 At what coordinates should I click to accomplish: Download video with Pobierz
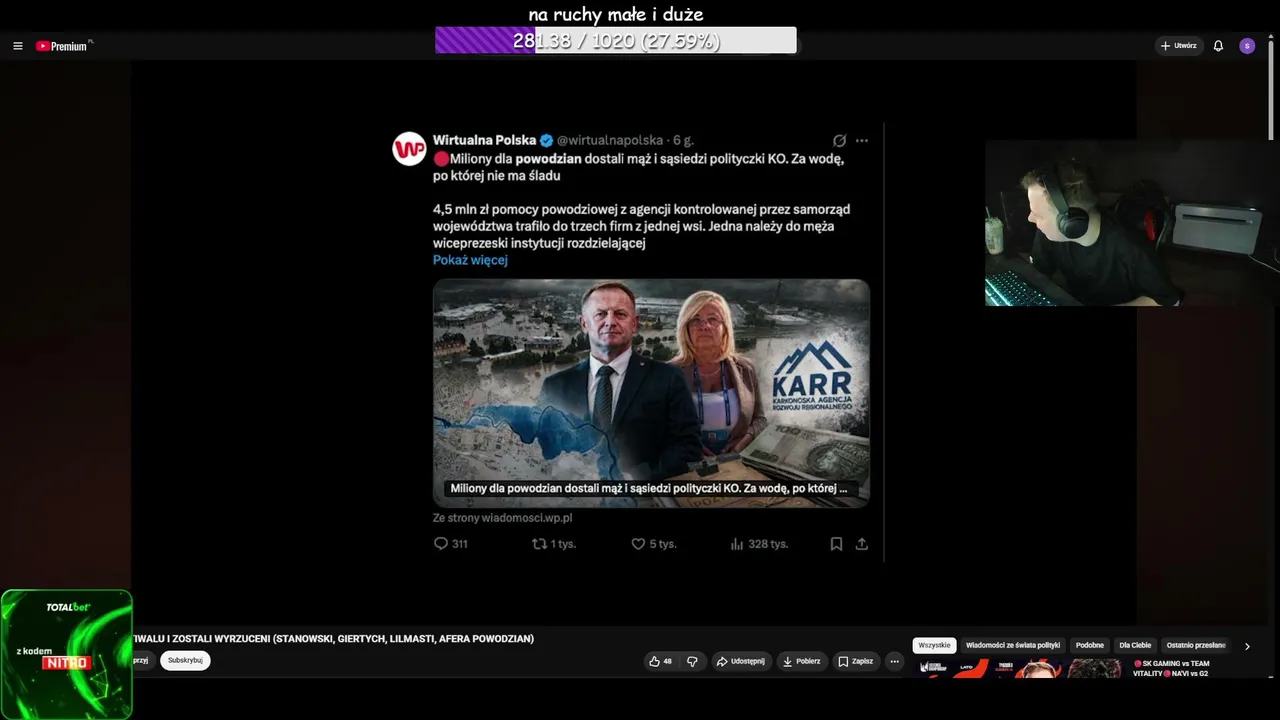click(801, 661)
